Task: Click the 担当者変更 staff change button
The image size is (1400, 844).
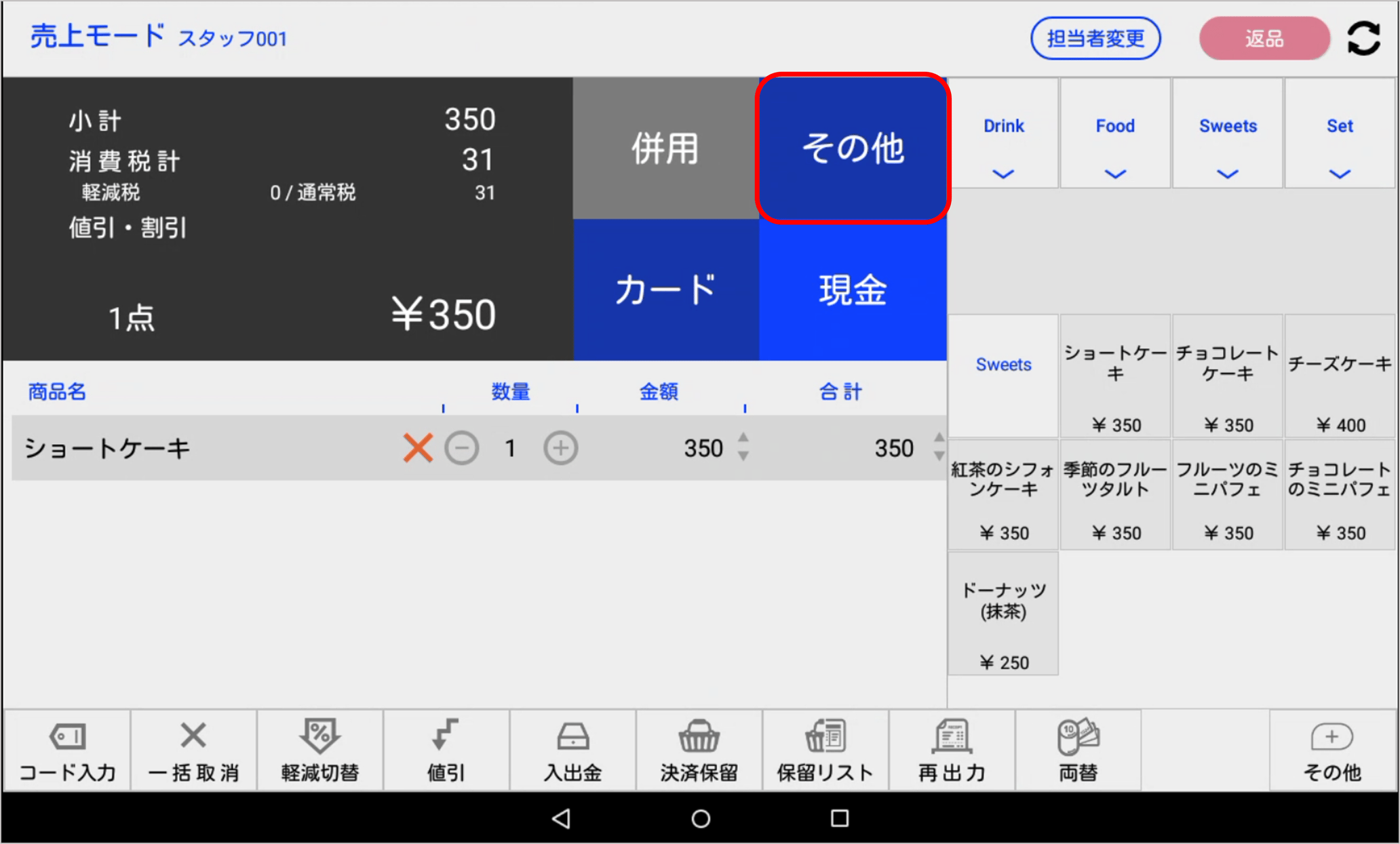Action: 1095,38
